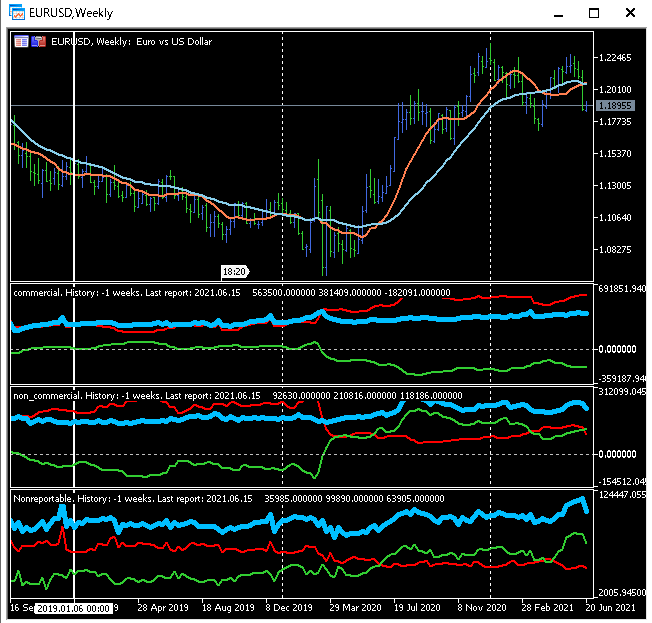The height and width of the screenshot is (623, 652).
Task: Click the 29 Mar 2020 date label
Action: pos(356,608)
